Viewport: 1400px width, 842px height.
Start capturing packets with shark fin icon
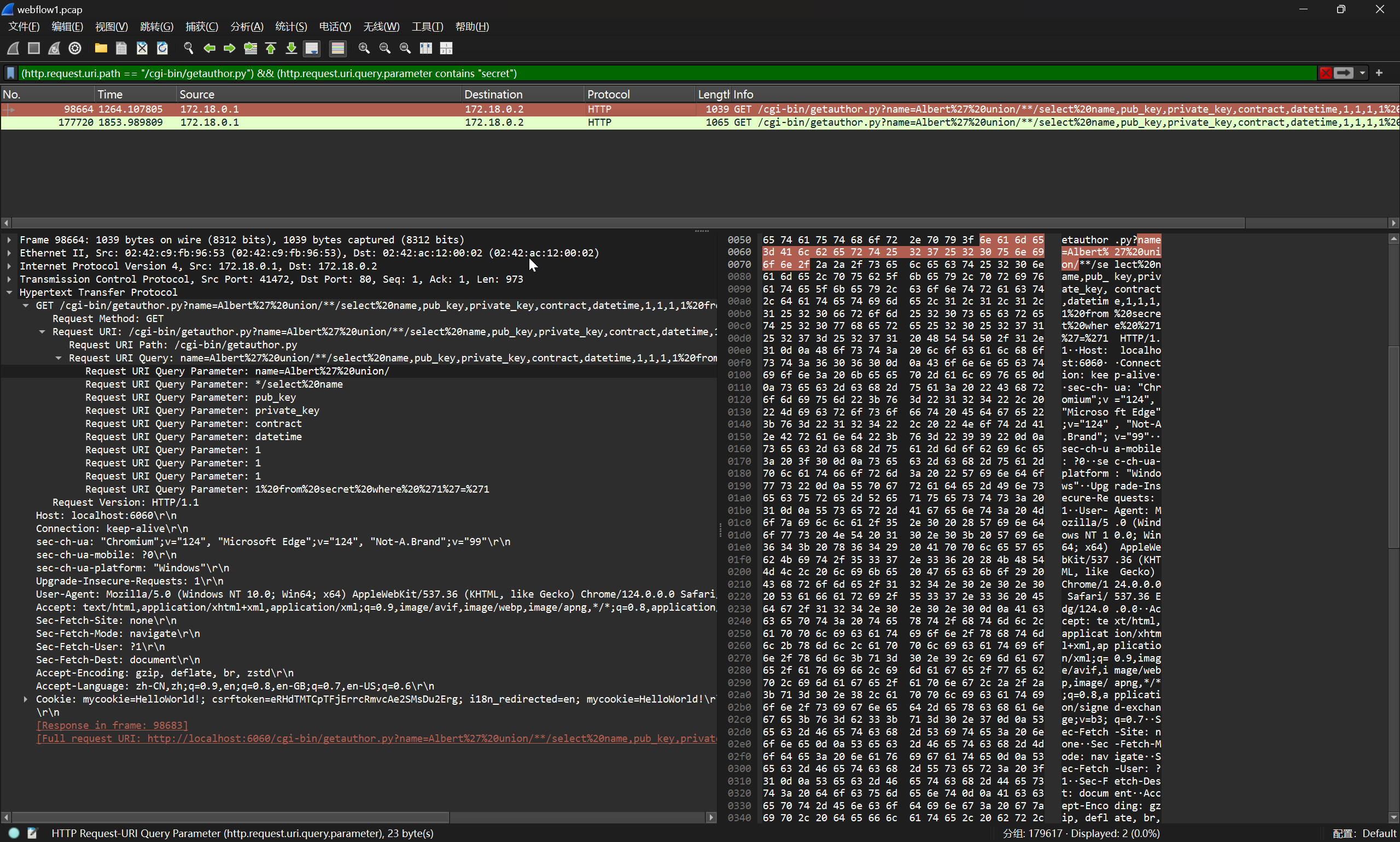click(13, 48)
